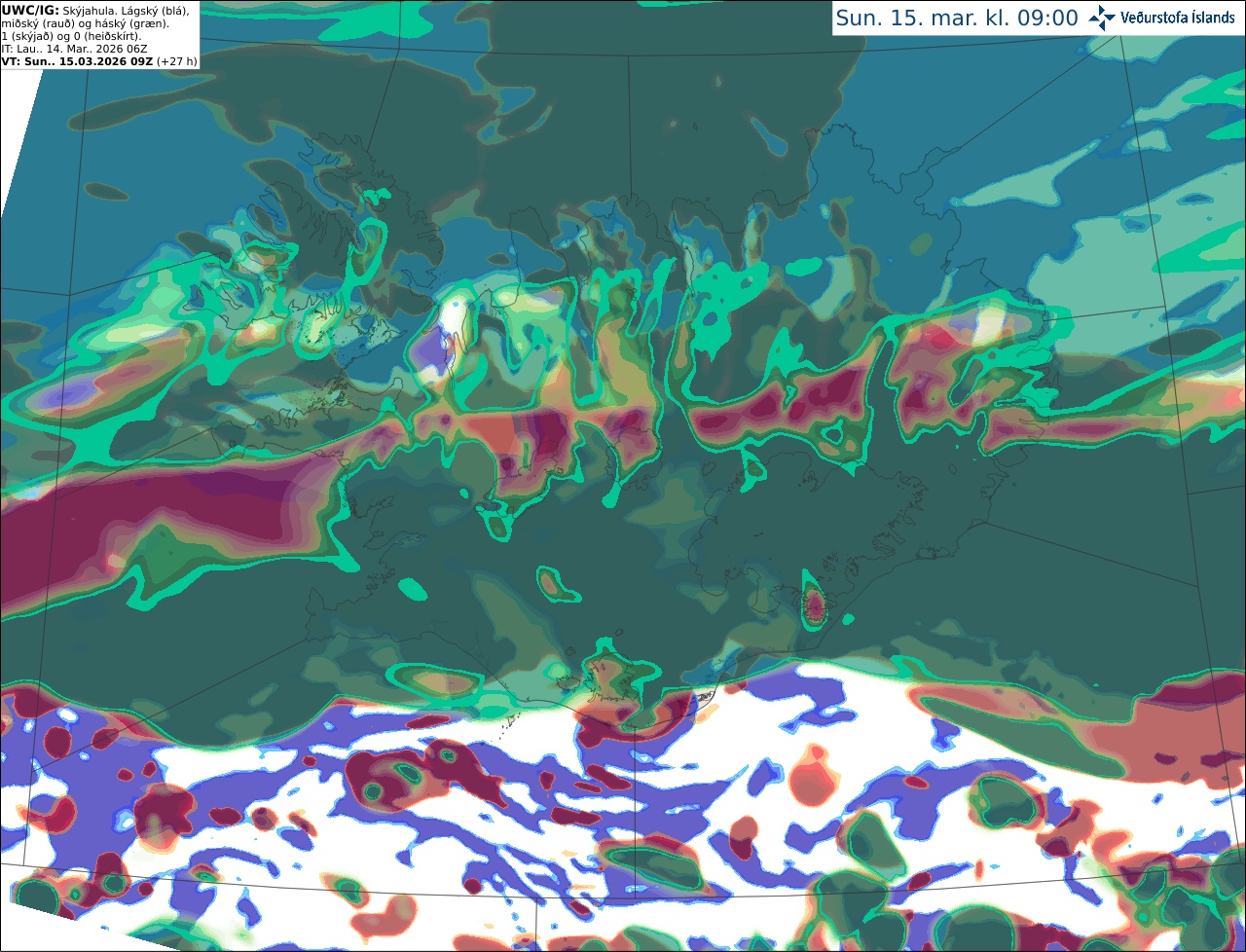Click the 'Veðurstofa Íslands' name text

(x=1178, y=18)
